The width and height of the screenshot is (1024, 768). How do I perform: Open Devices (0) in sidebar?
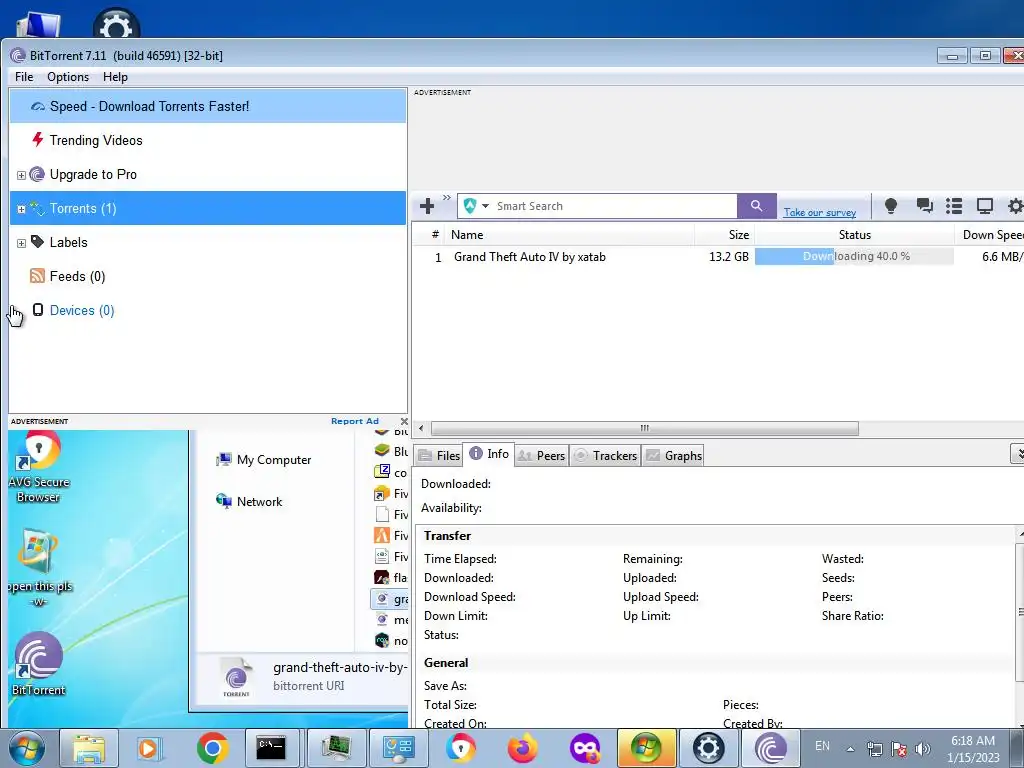[82, 310]
